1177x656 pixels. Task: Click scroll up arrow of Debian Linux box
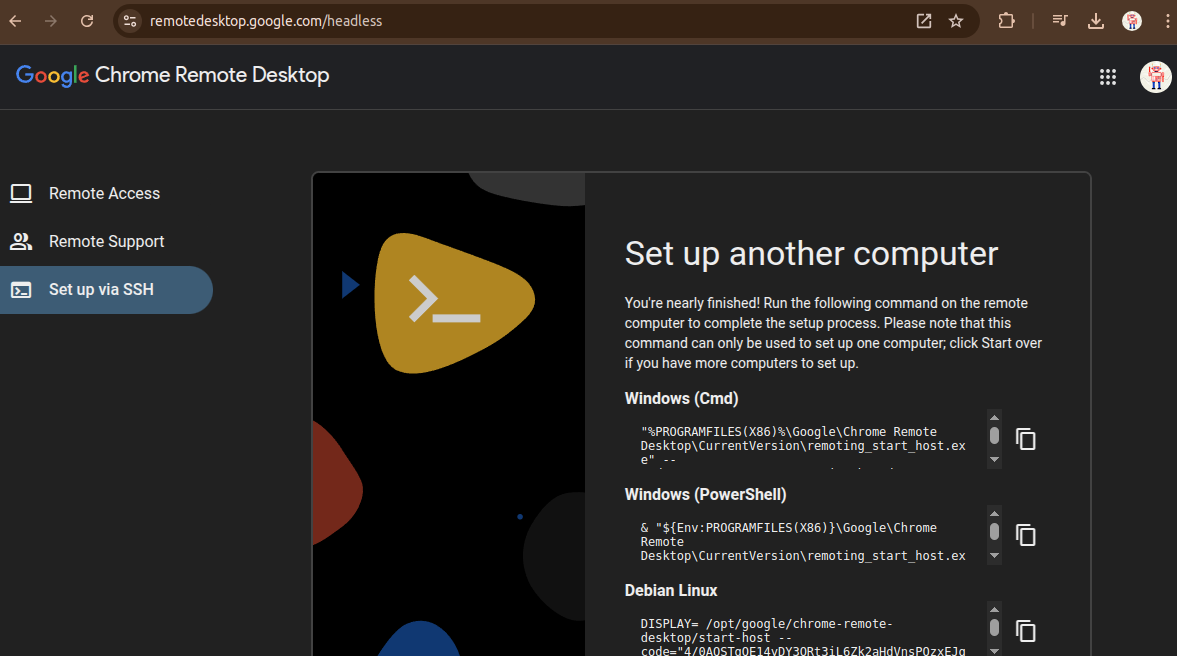tap(995, 610)
